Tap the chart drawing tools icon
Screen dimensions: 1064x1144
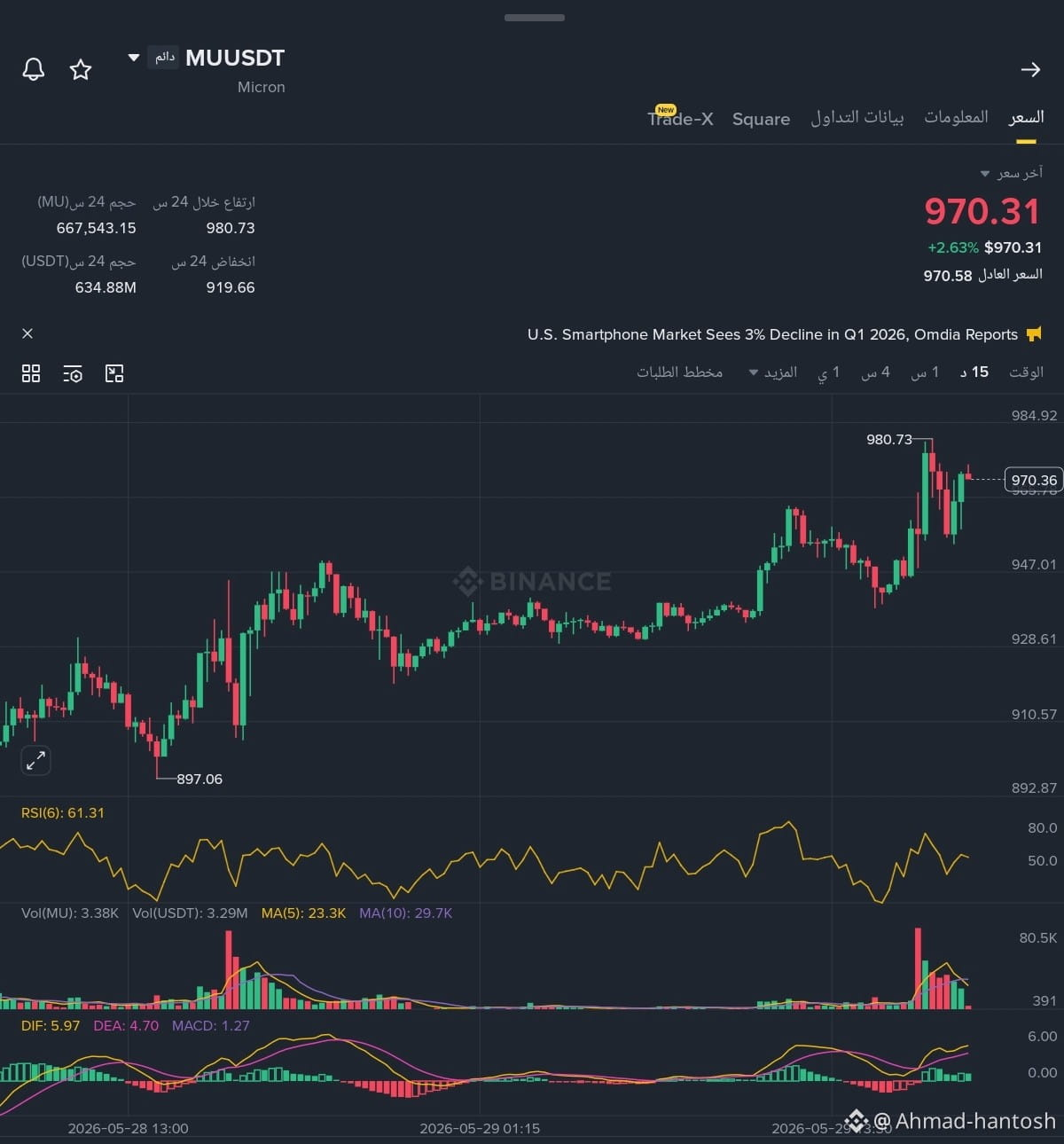click(114, 373)
